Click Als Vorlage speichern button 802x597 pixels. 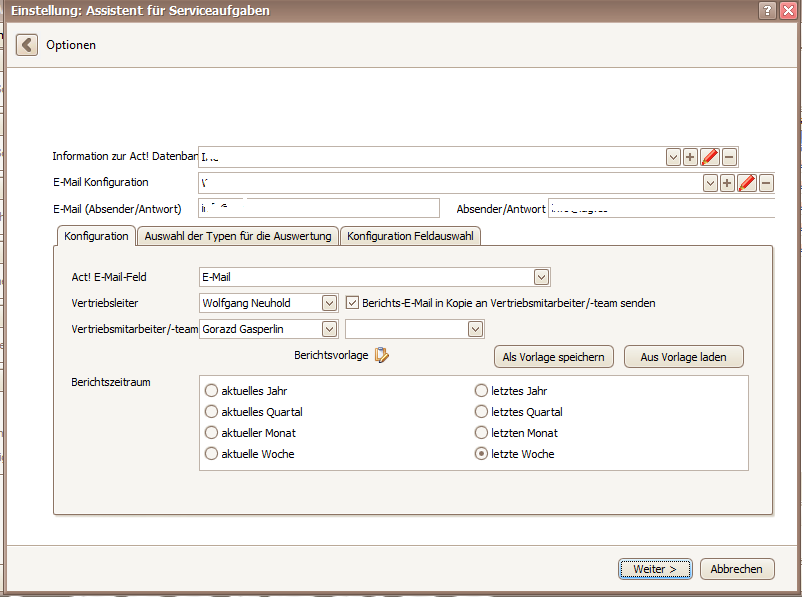[x=553, y=357]
